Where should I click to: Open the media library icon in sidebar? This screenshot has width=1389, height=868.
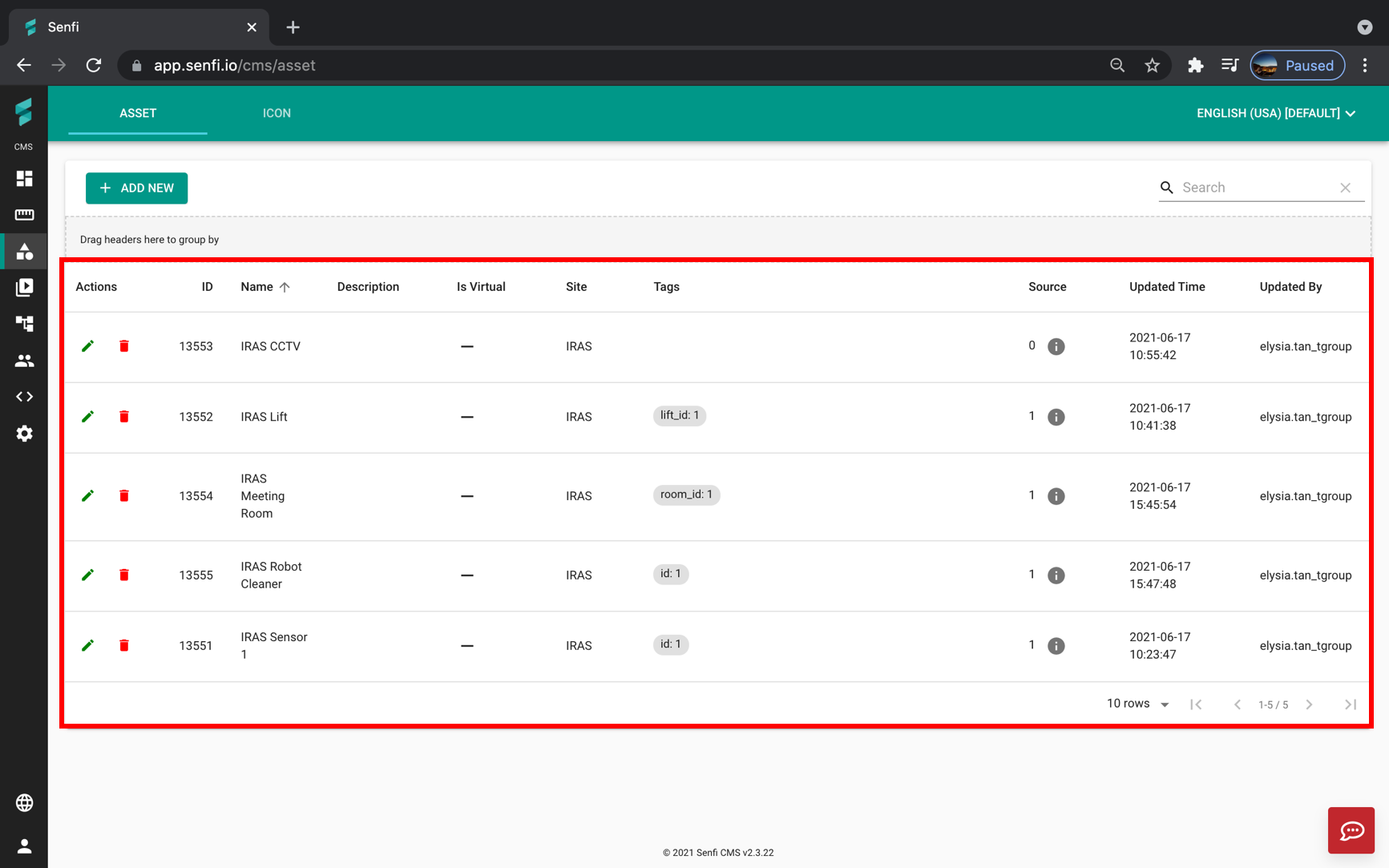24,287
